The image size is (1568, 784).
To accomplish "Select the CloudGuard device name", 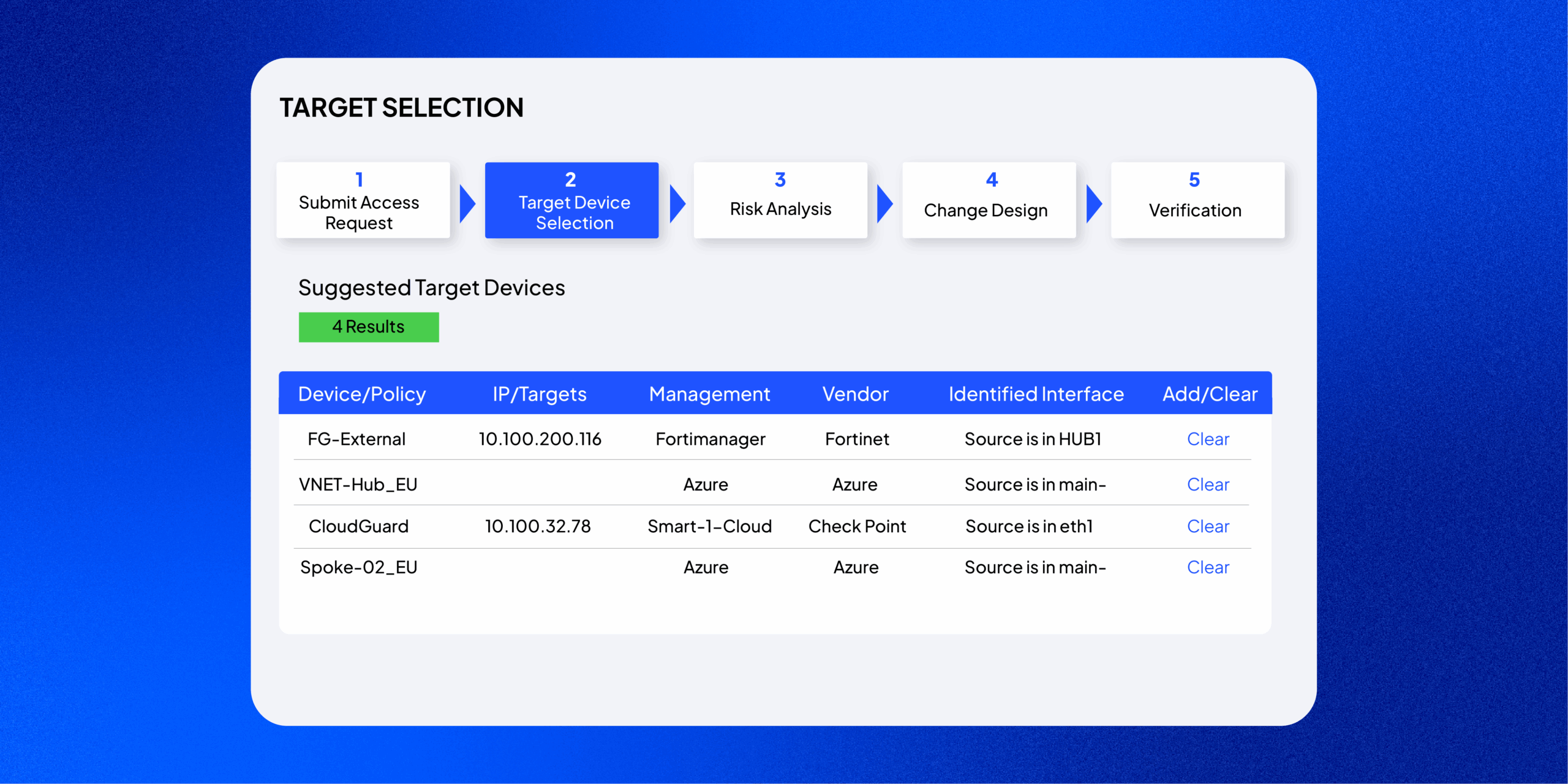I will (358, 526).
